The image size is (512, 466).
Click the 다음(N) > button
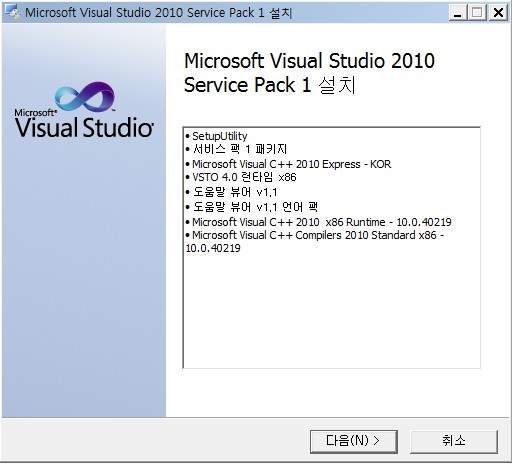354,441
